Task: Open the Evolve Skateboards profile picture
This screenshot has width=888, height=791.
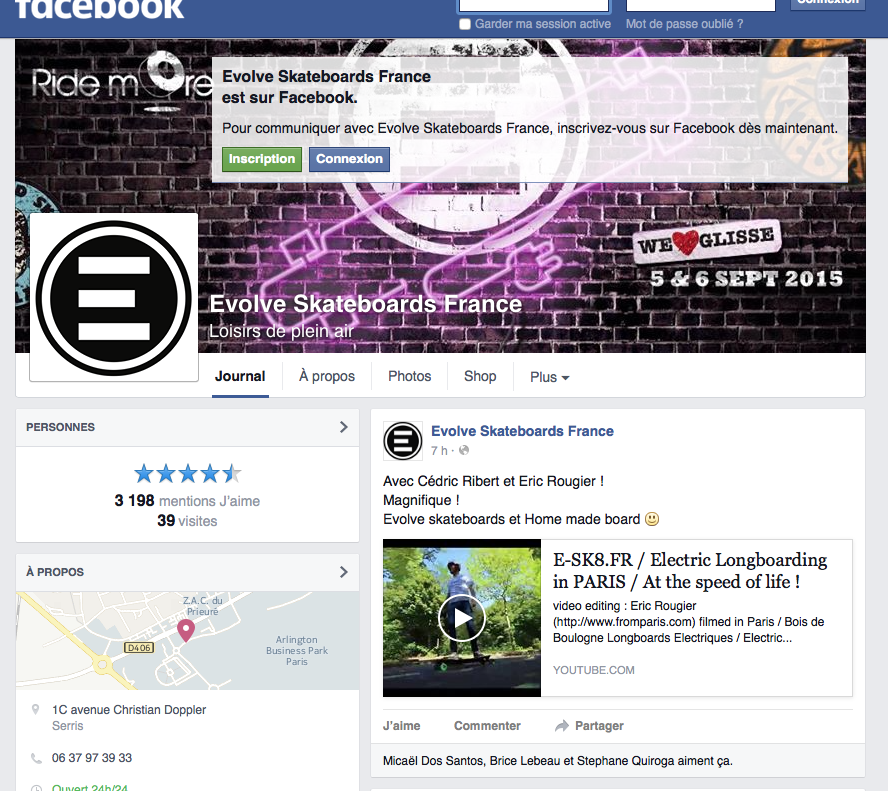Action: tap(114, 297)
